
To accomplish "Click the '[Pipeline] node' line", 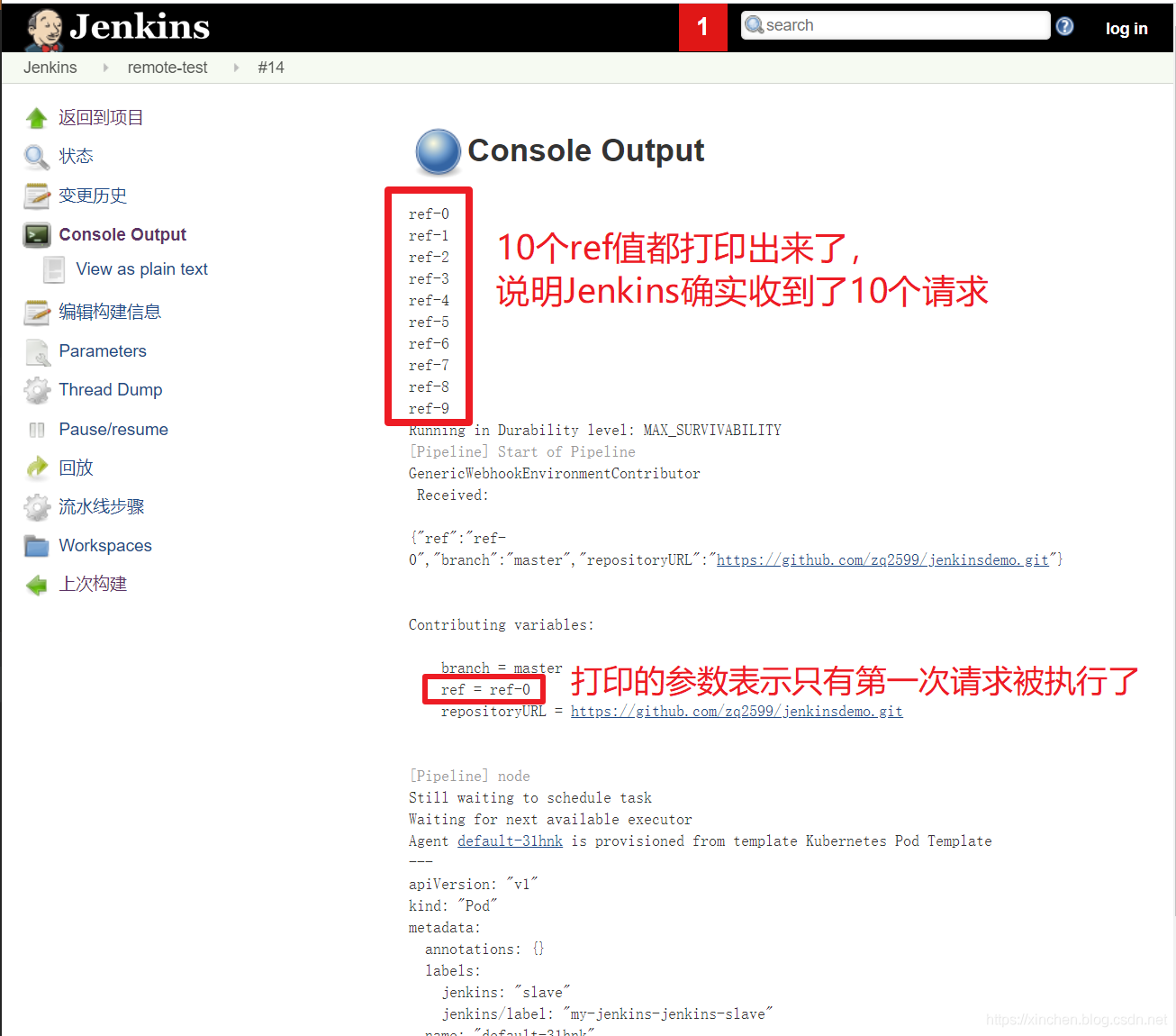I will (469, 777).
